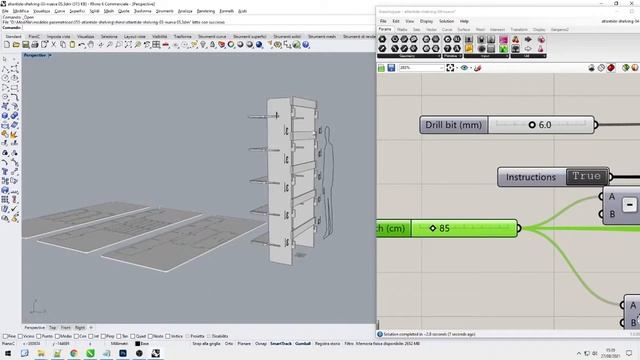Screen dimensions: 640x360
Task: Click the Rhino Help question mark icon
Action: coord(306,45)
